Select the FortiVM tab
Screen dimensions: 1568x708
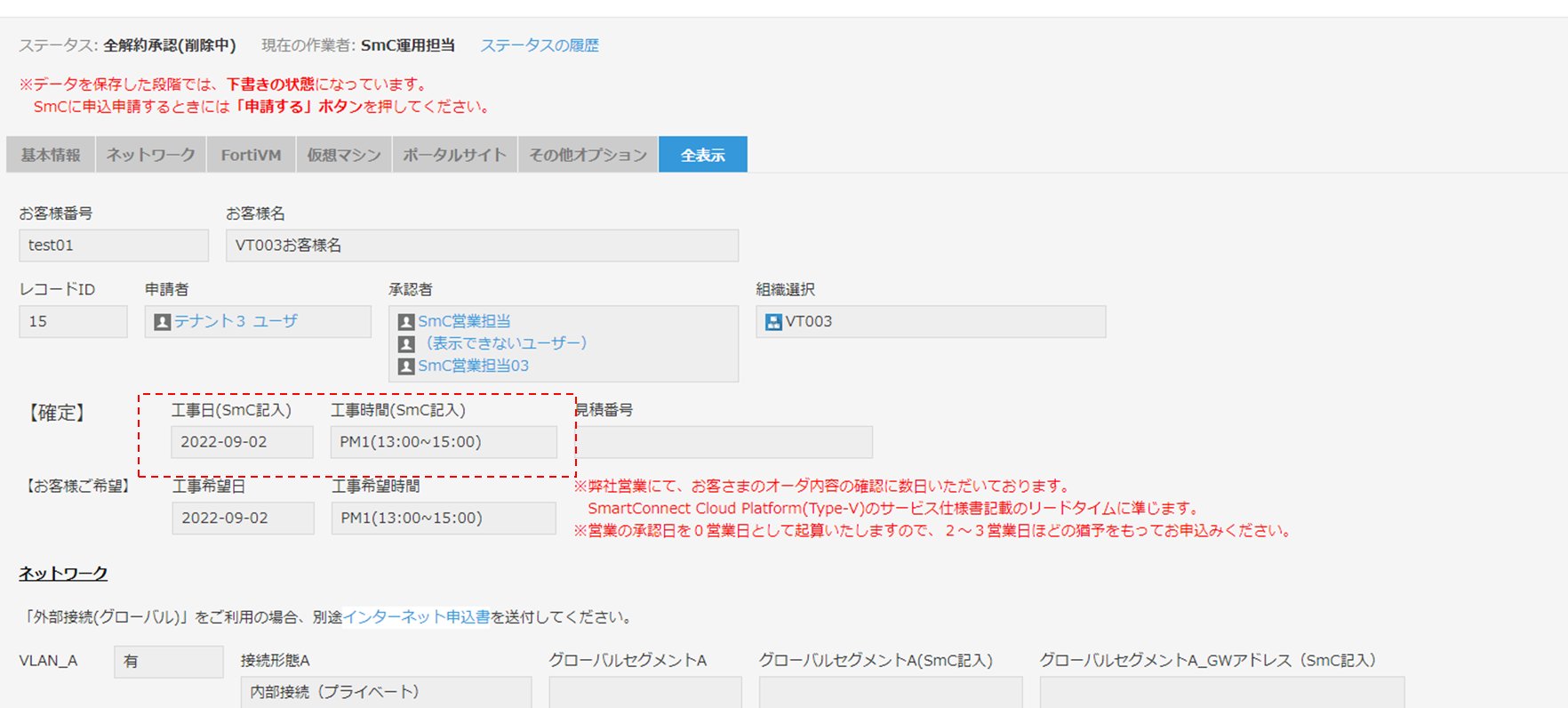click(252, 155)
